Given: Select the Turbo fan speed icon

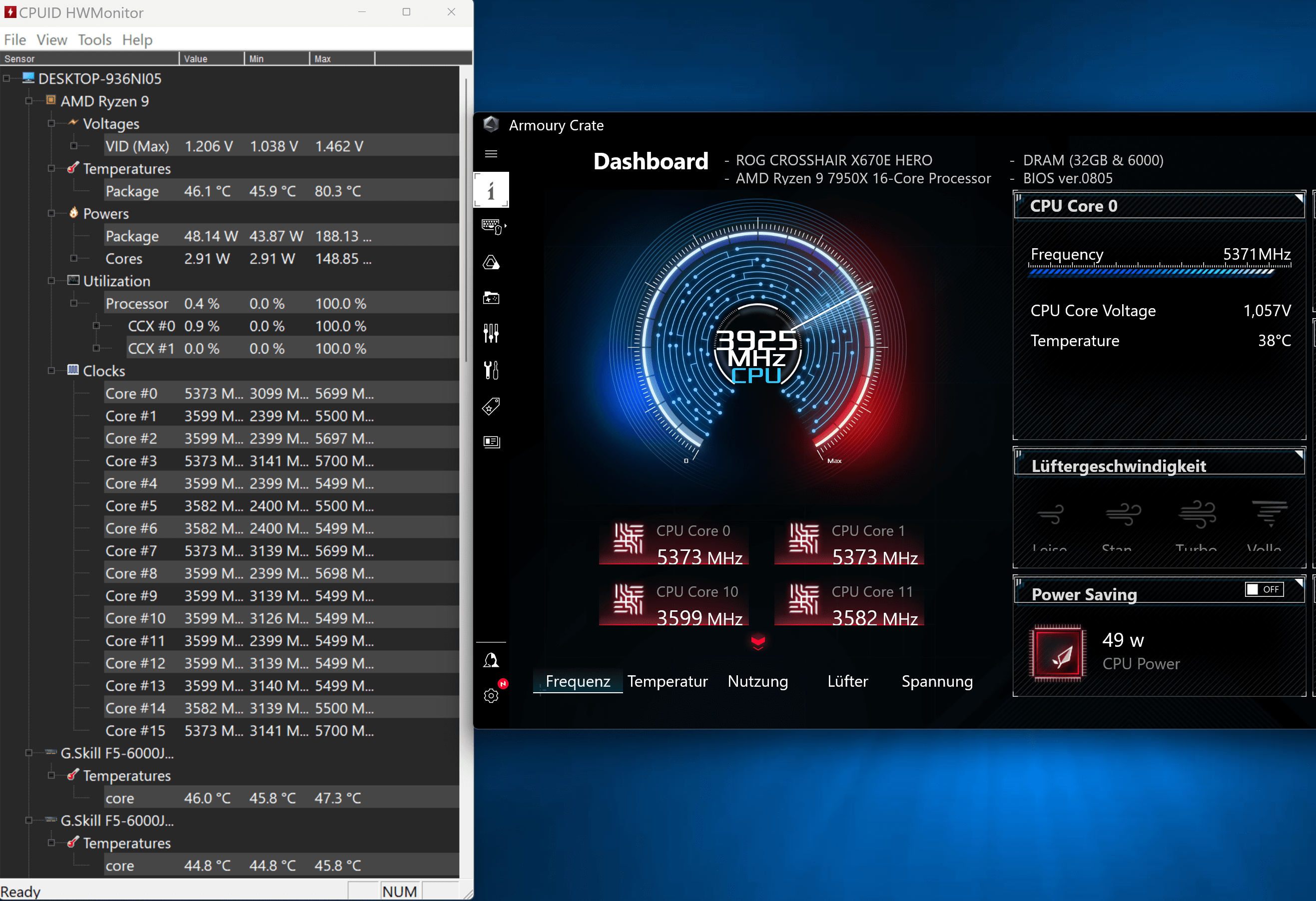Looking at the screenshot, I should point(1197,514).
